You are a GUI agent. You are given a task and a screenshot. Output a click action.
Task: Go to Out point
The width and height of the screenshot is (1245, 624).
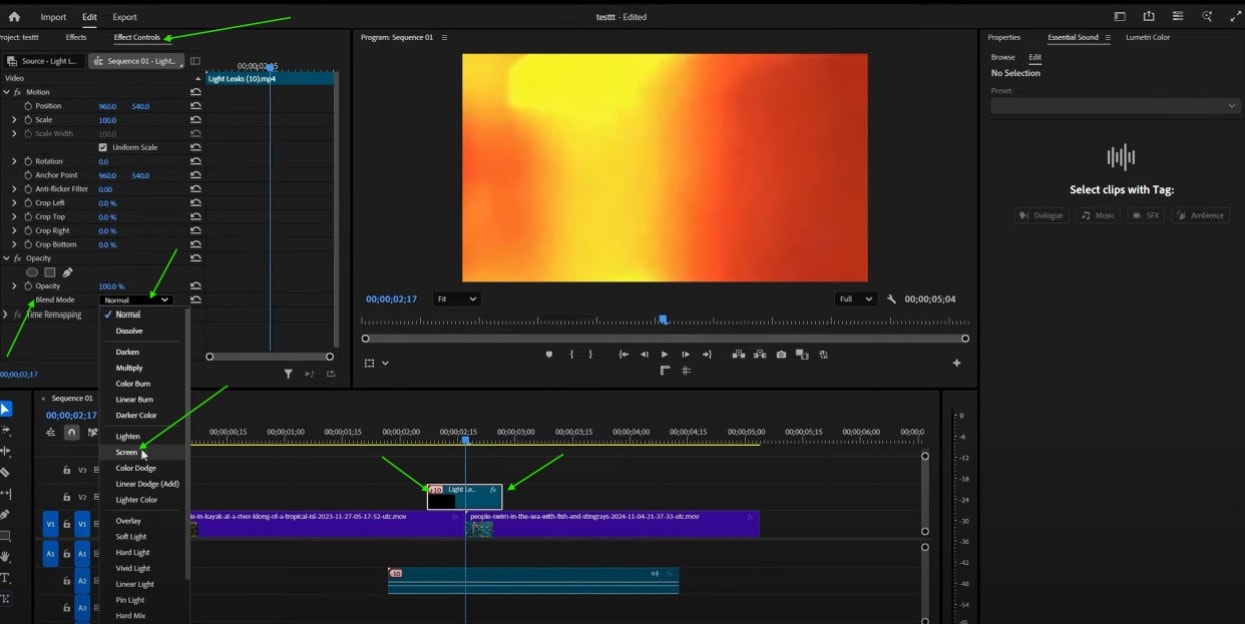click(707, 354)
